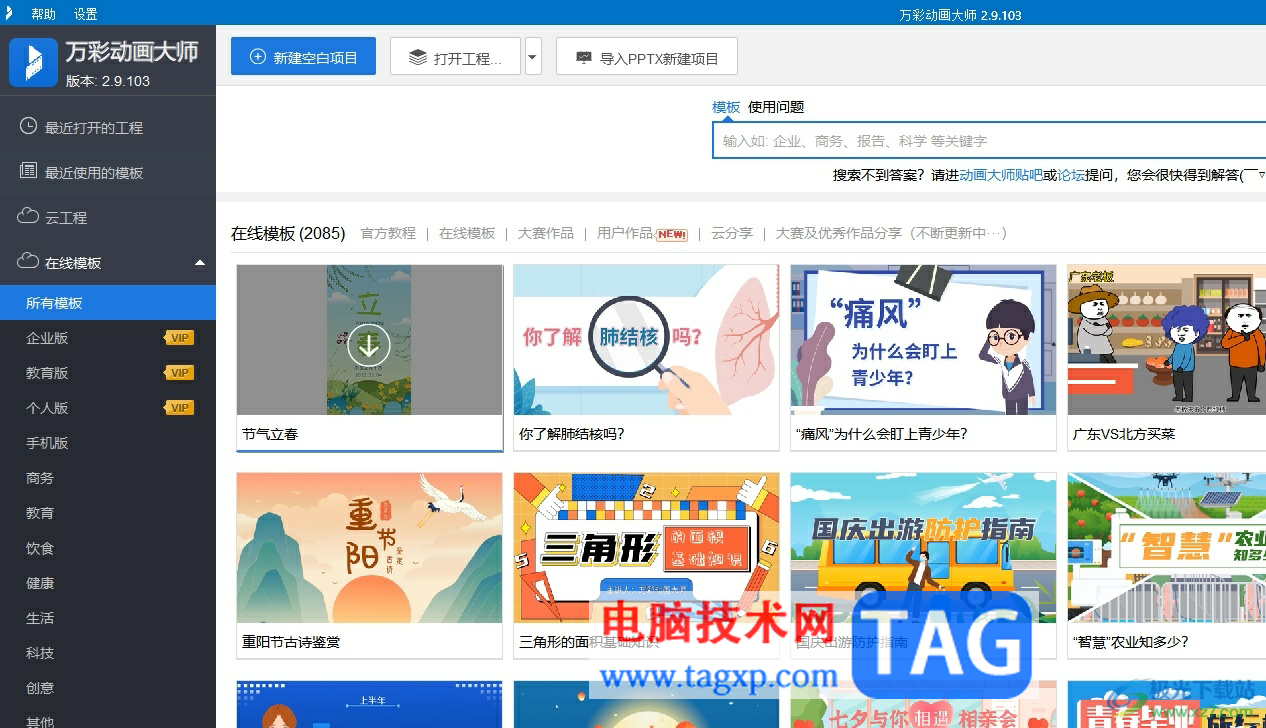Click the clock icon beside 最近打开的工程
The width and height of the screenshot is (1266, 728).
pyautogui.click(x=28, y=127)
